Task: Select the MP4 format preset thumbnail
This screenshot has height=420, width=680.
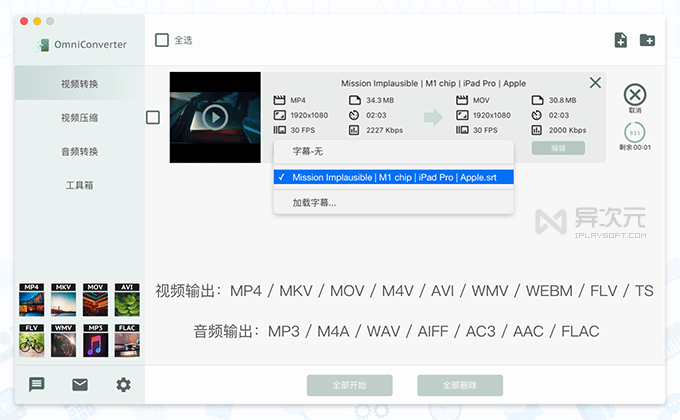Action: coord(32,300)
